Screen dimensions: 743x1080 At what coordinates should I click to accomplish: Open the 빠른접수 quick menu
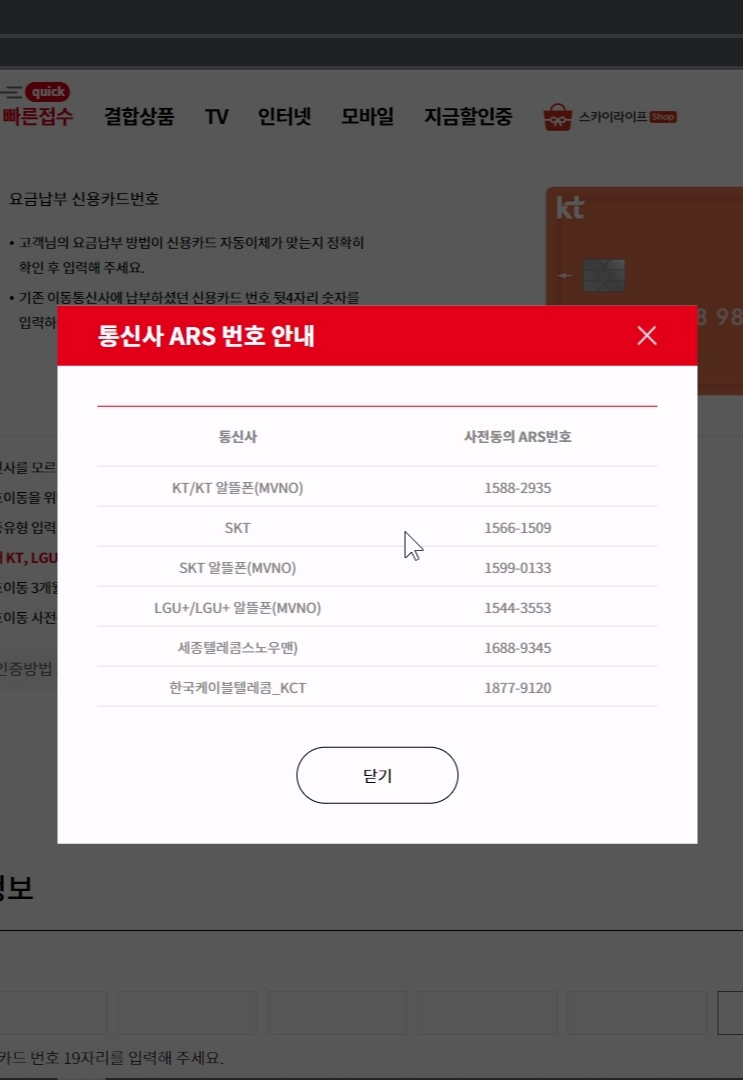pos(37,116)
